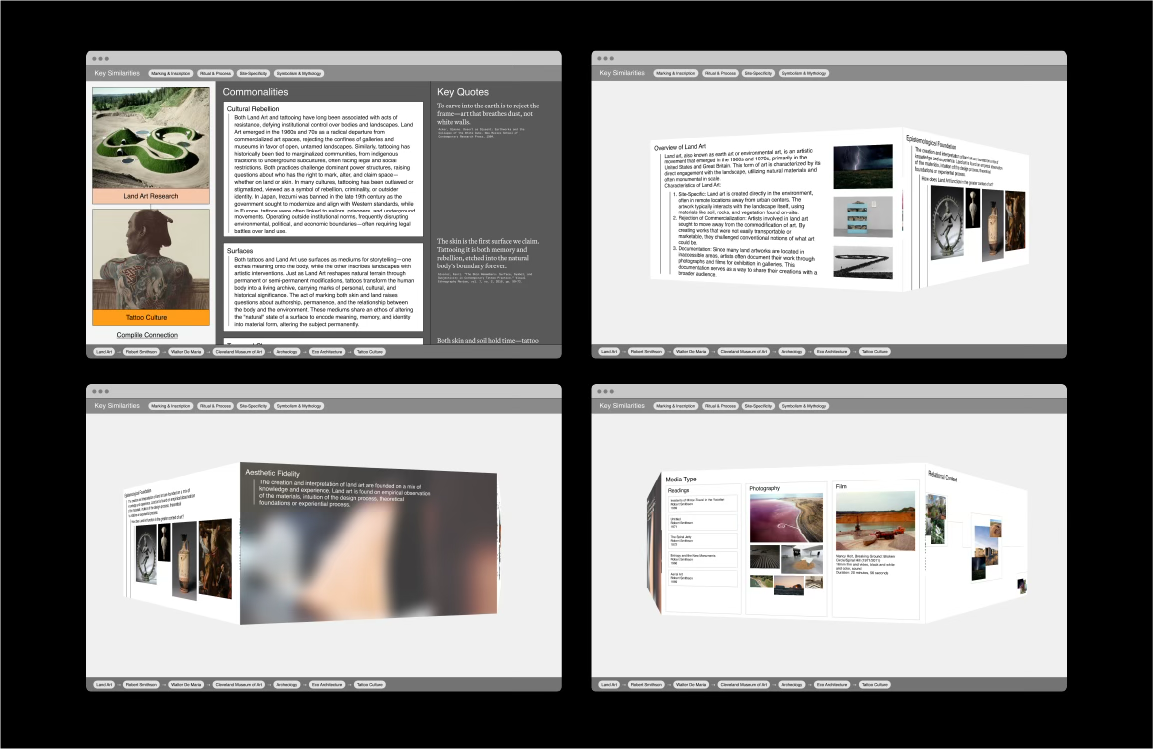Image resolution: width=1153 pixels, height=749 pixels.
Task: Choose Symbolism & Mythology tag in Commonalities window
Action: (x=299, y=73)
